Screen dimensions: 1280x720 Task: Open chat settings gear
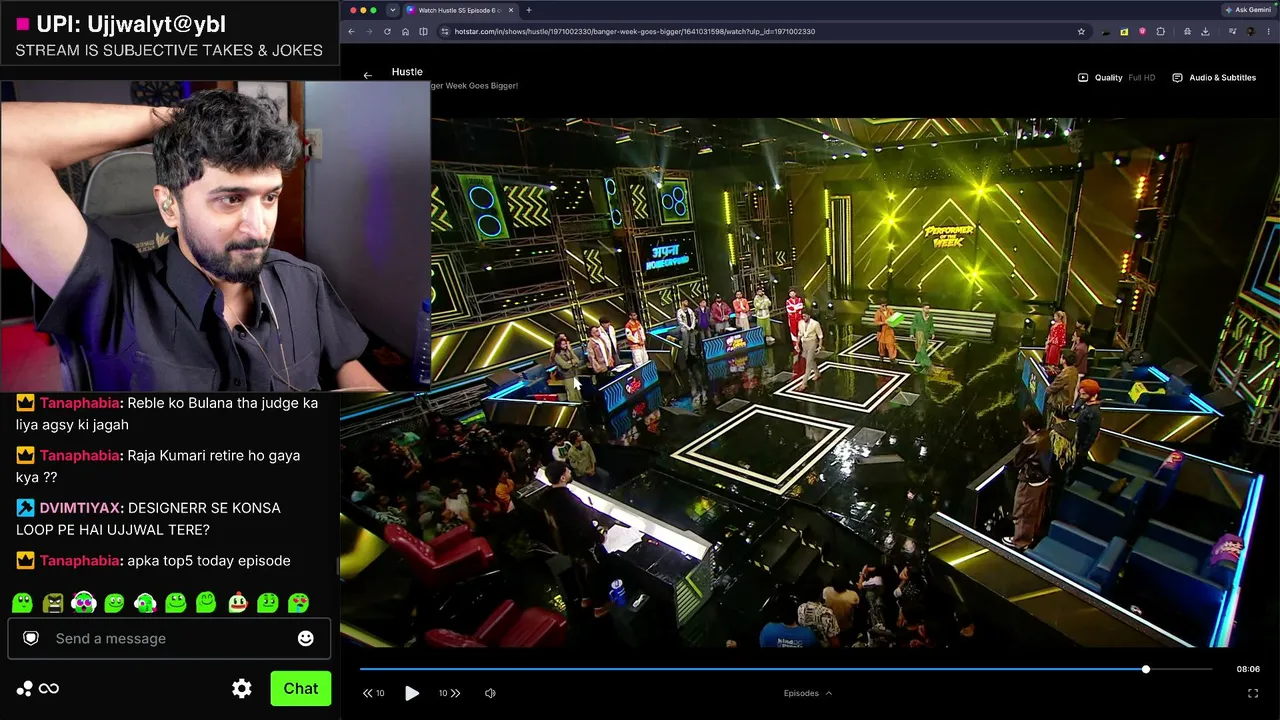[242, 688]
